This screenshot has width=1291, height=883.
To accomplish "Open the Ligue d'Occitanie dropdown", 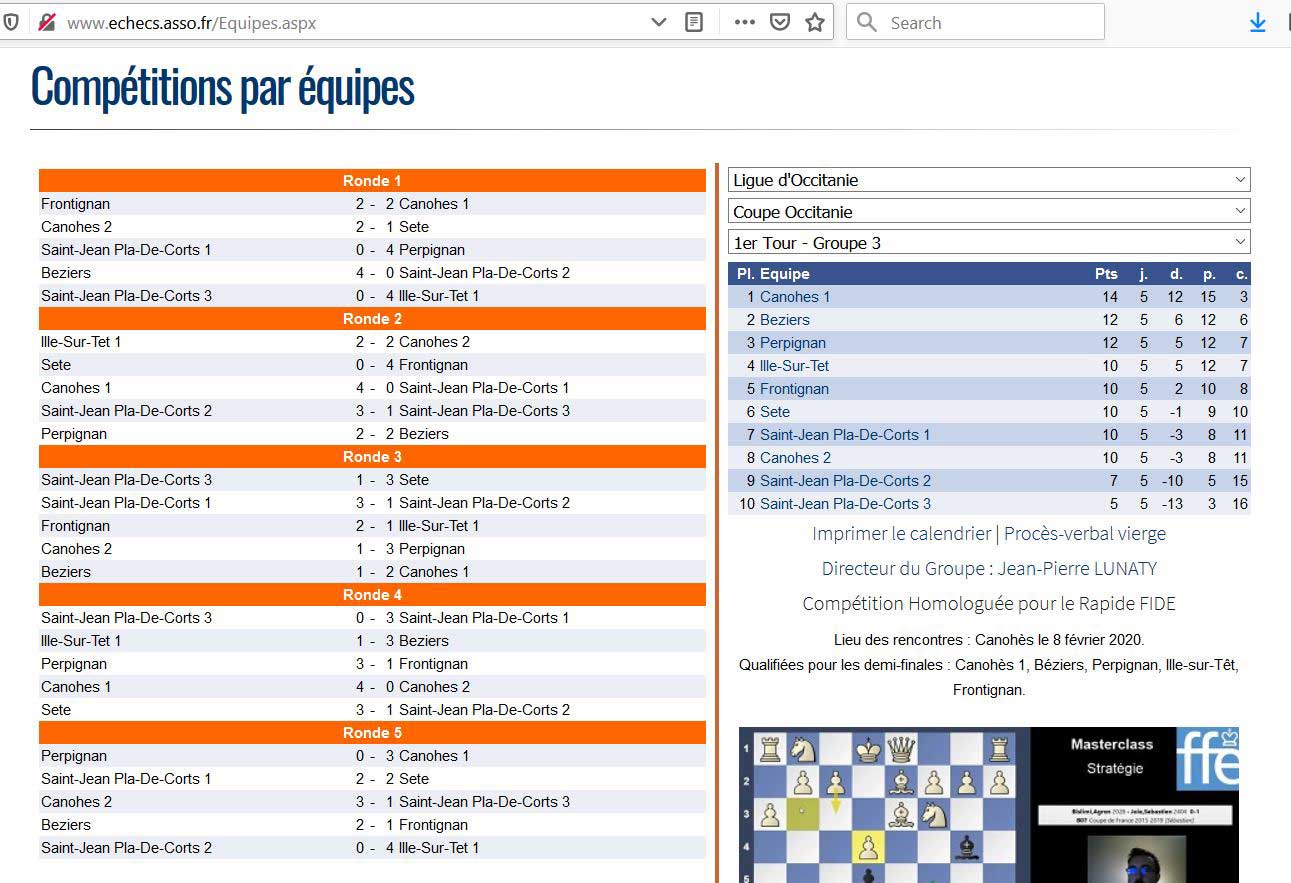I will tap(988, 180).
